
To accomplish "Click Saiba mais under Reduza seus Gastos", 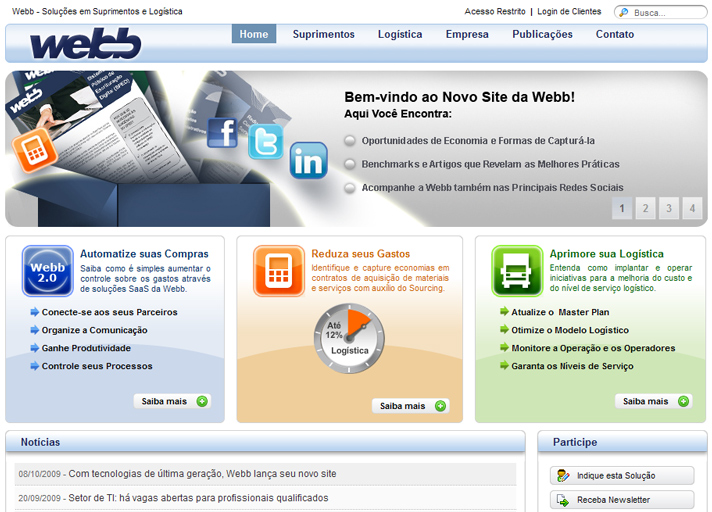I will (410, 406).
